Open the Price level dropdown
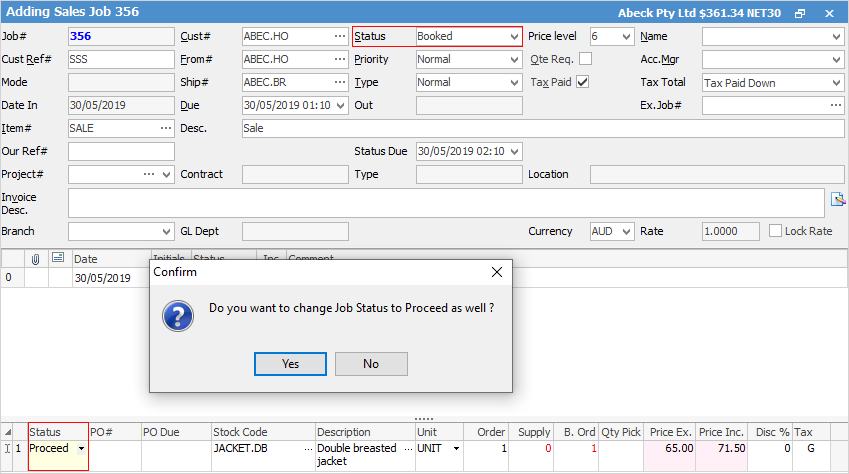The image size is (849, 474). (626, 36)
